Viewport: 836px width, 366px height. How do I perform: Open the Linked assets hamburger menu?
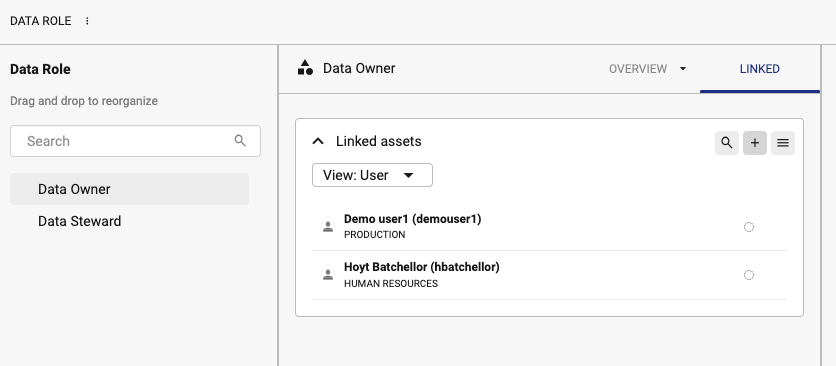(x=783, y=143)
